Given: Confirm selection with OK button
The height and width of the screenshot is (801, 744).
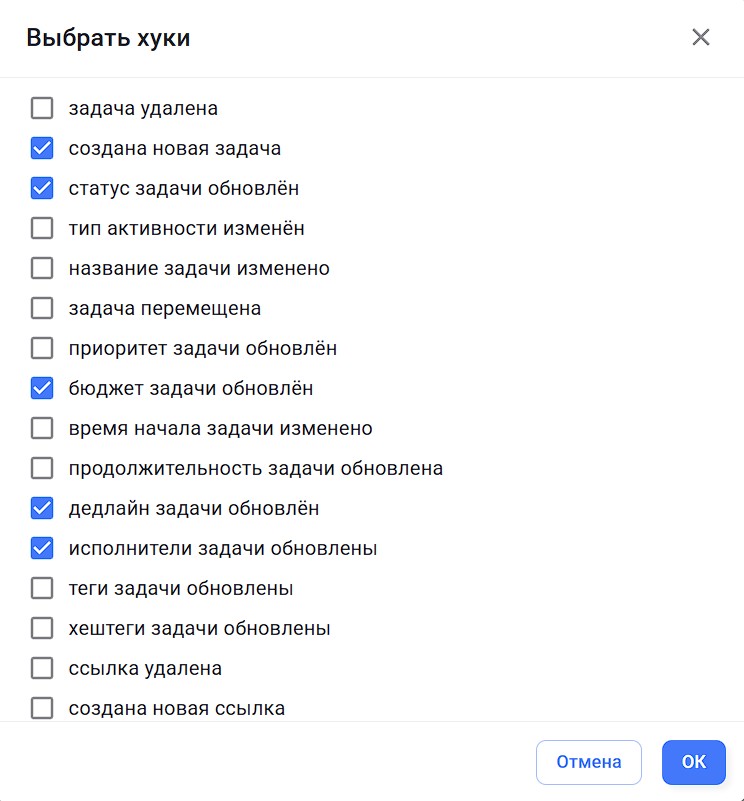Looking at the screenshot, I should [693, 762].
